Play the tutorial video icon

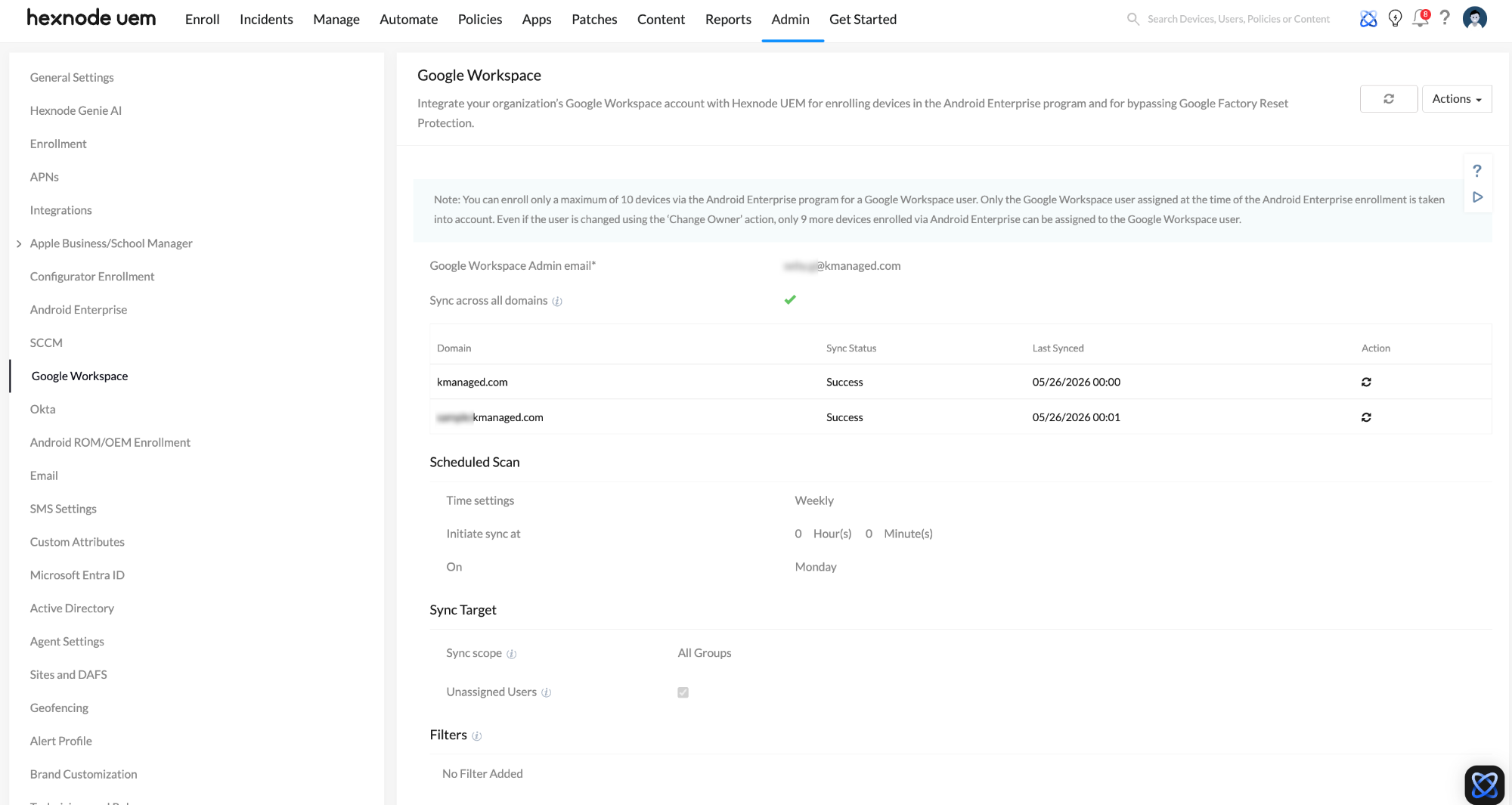1478,197
